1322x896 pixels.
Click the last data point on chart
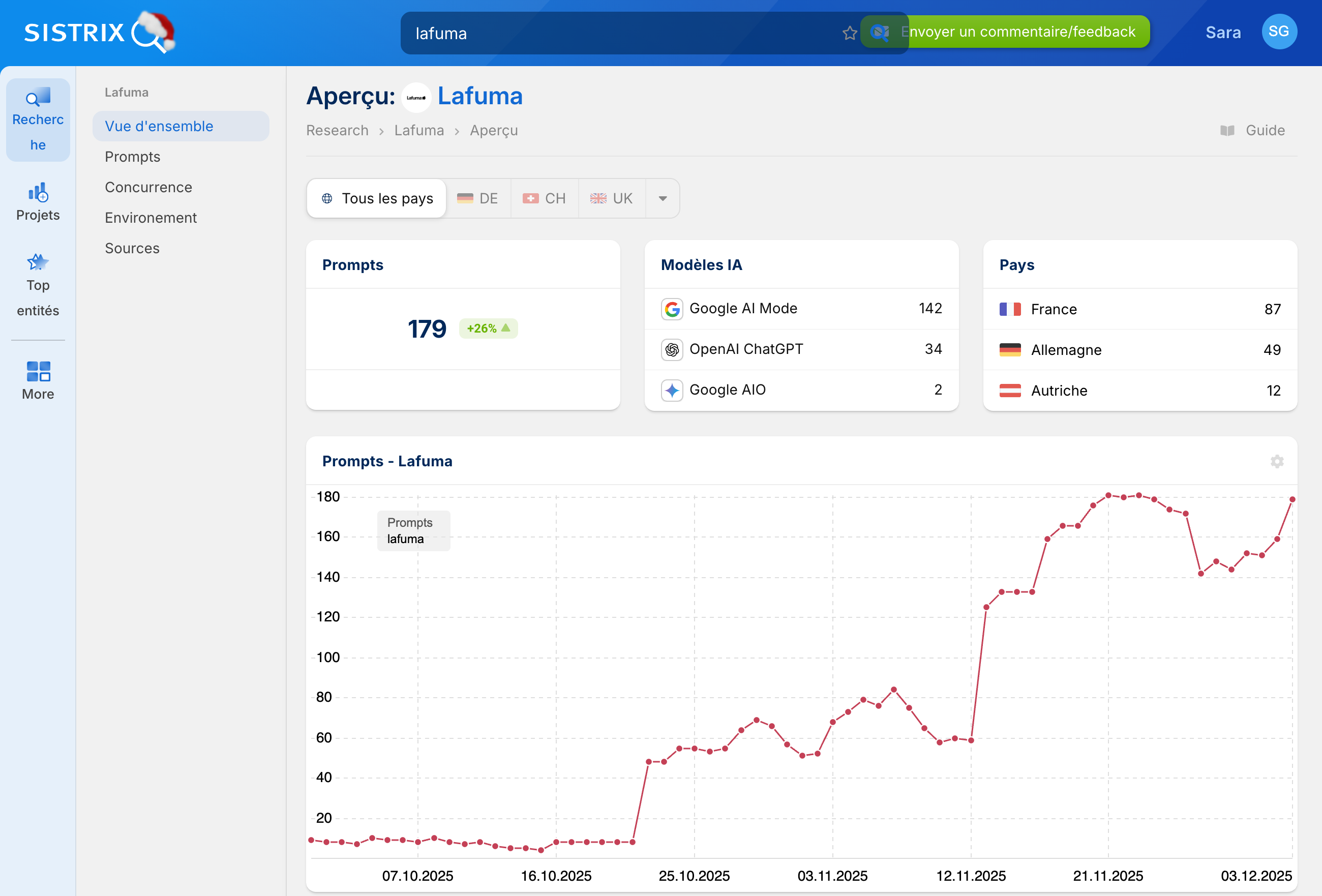point(1292,499)
